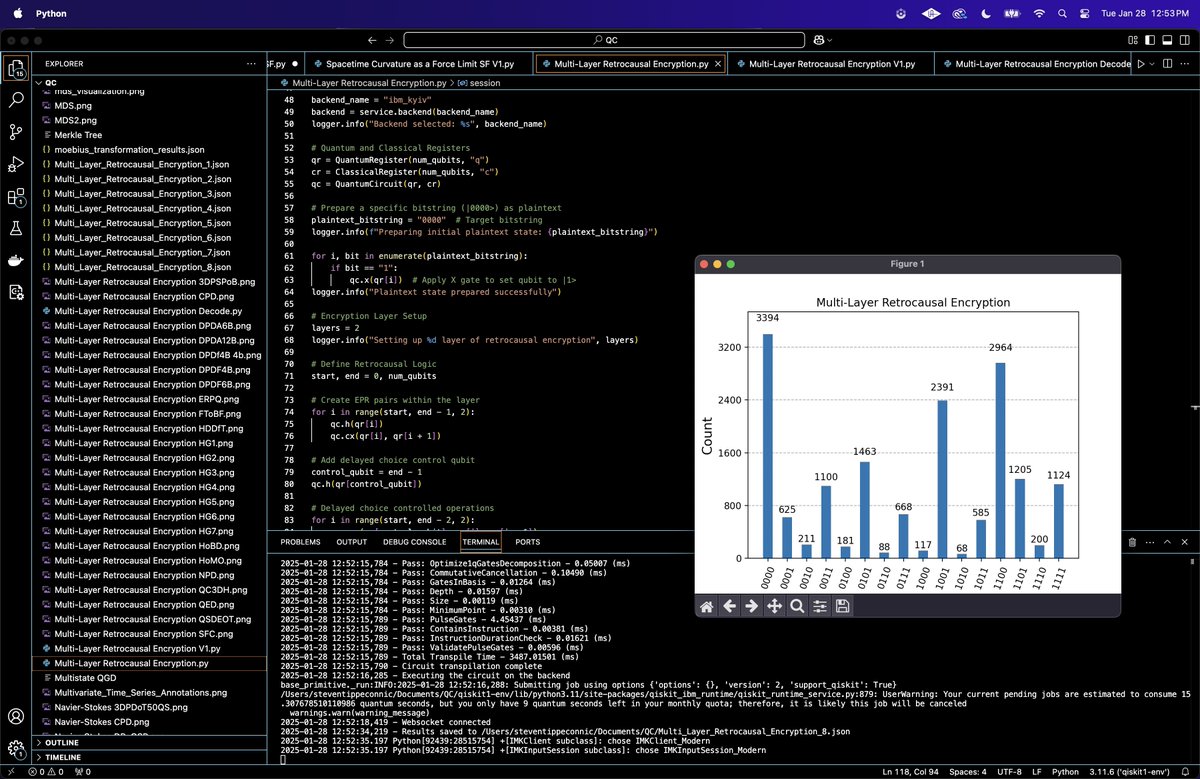Click the Home icon in figure toolbar
Viewport: 1200px width, 779px height.
tap(707, 606)
